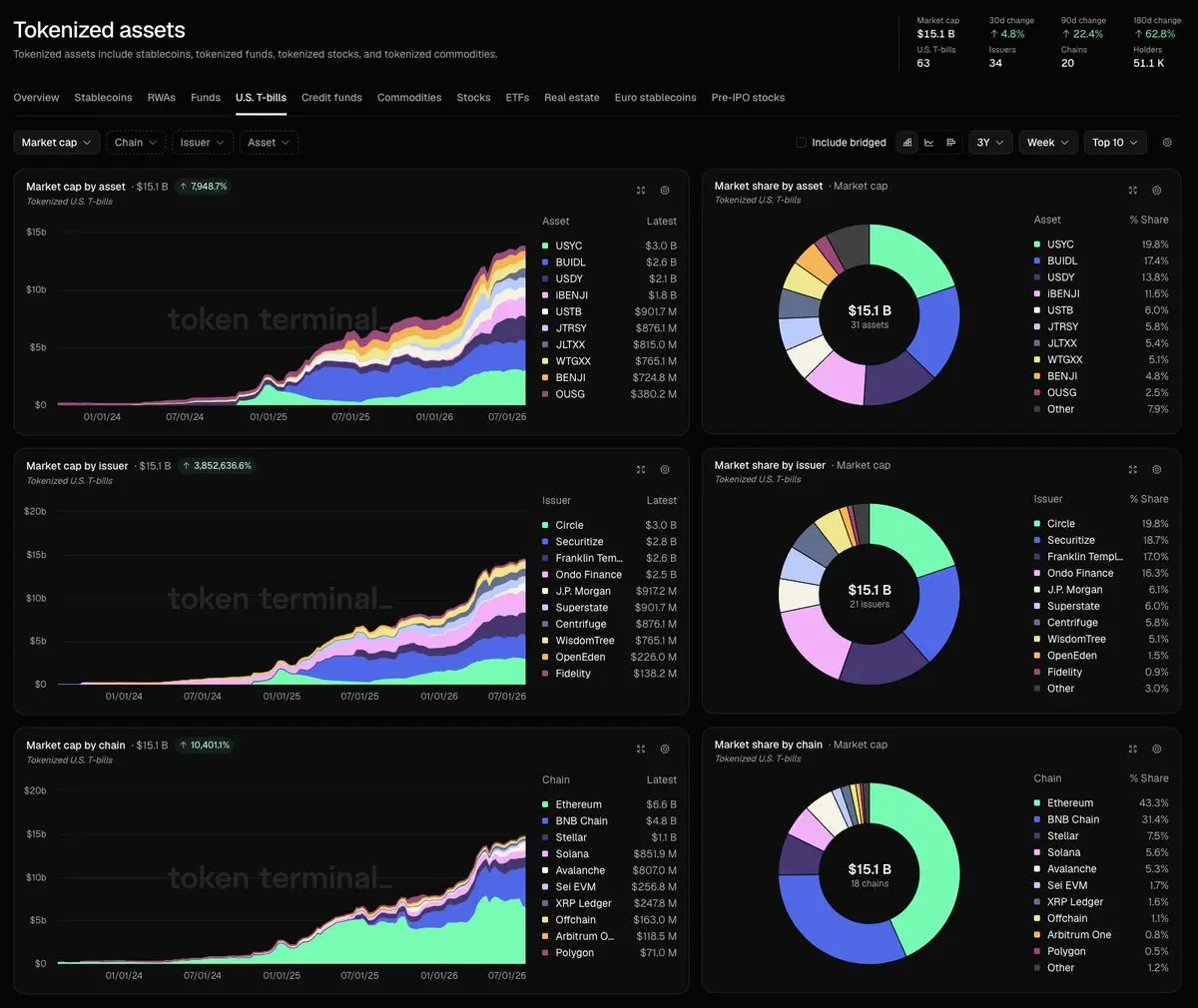
Task: Open the Top 10 dropdown
Action: tap(1115, 143)
